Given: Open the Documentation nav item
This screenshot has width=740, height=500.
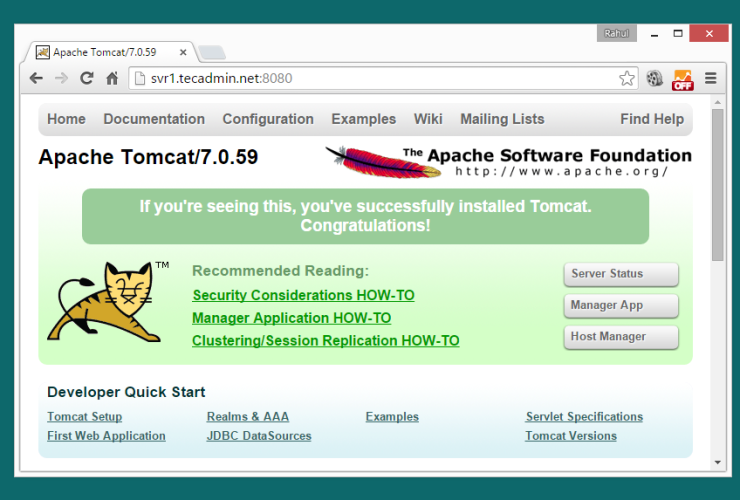Looking at the screenshot, I should [x=154, y=119].
